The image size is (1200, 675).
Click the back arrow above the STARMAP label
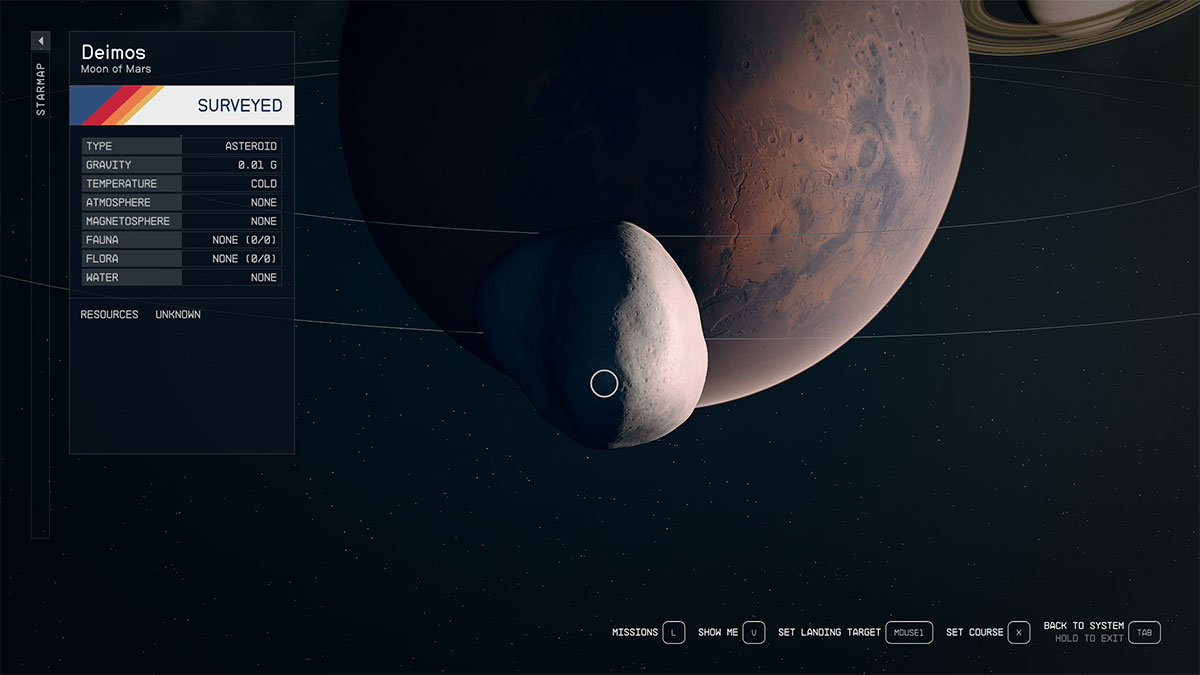pyautogui.click(x=40, y=40)
